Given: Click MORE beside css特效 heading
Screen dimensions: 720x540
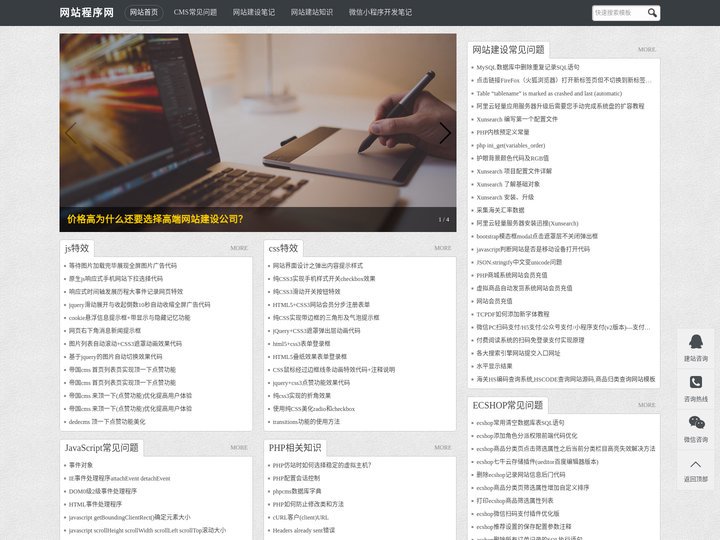Looking at the screenshot, I should tap(443, 248).
